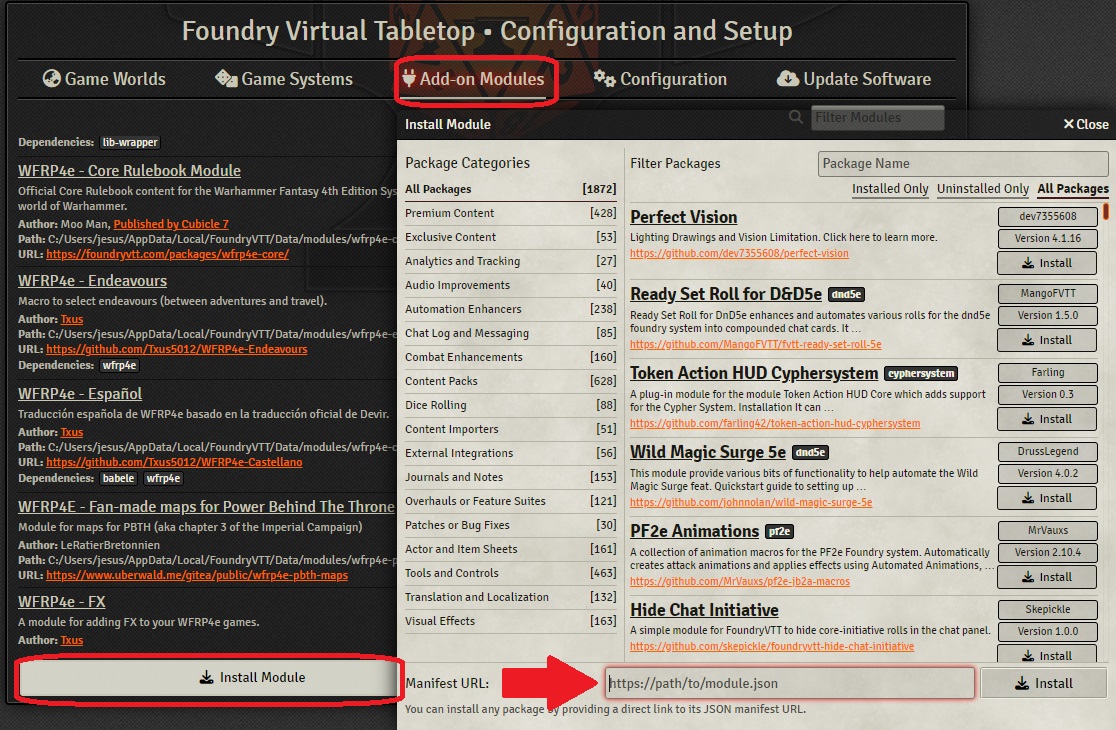Close the Install Module dialog

(1086, 125)
